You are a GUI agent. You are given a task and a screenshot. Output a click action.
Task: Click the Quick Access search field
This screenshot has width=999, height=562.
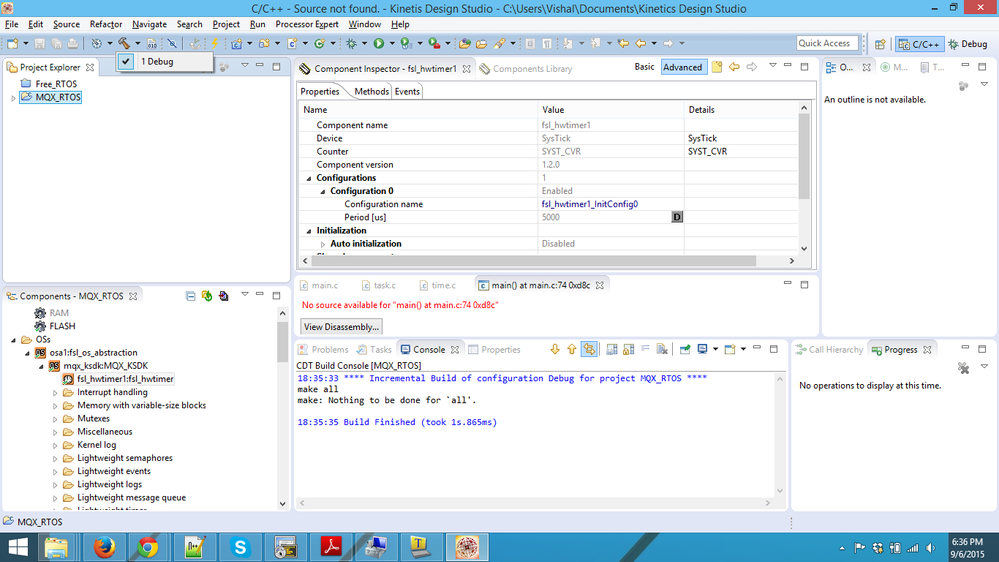[827, 43]
